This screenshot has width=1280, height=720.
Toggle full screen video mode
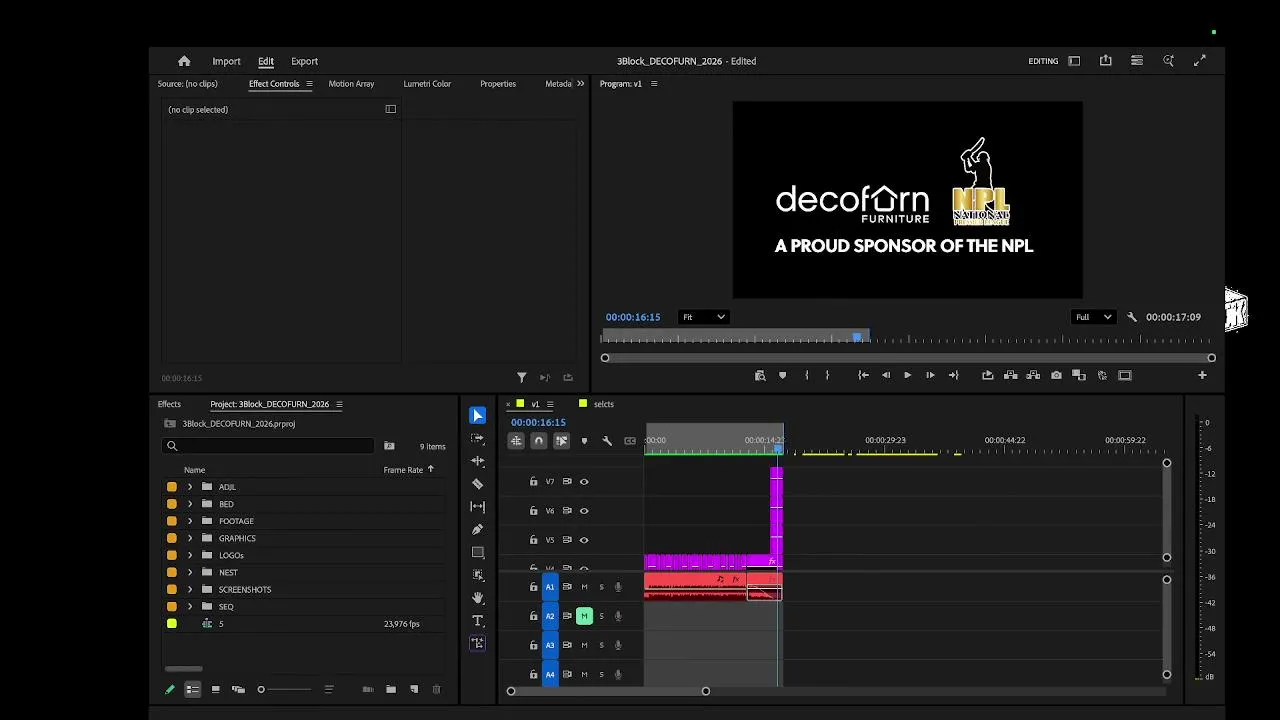tap(1199, 61)
